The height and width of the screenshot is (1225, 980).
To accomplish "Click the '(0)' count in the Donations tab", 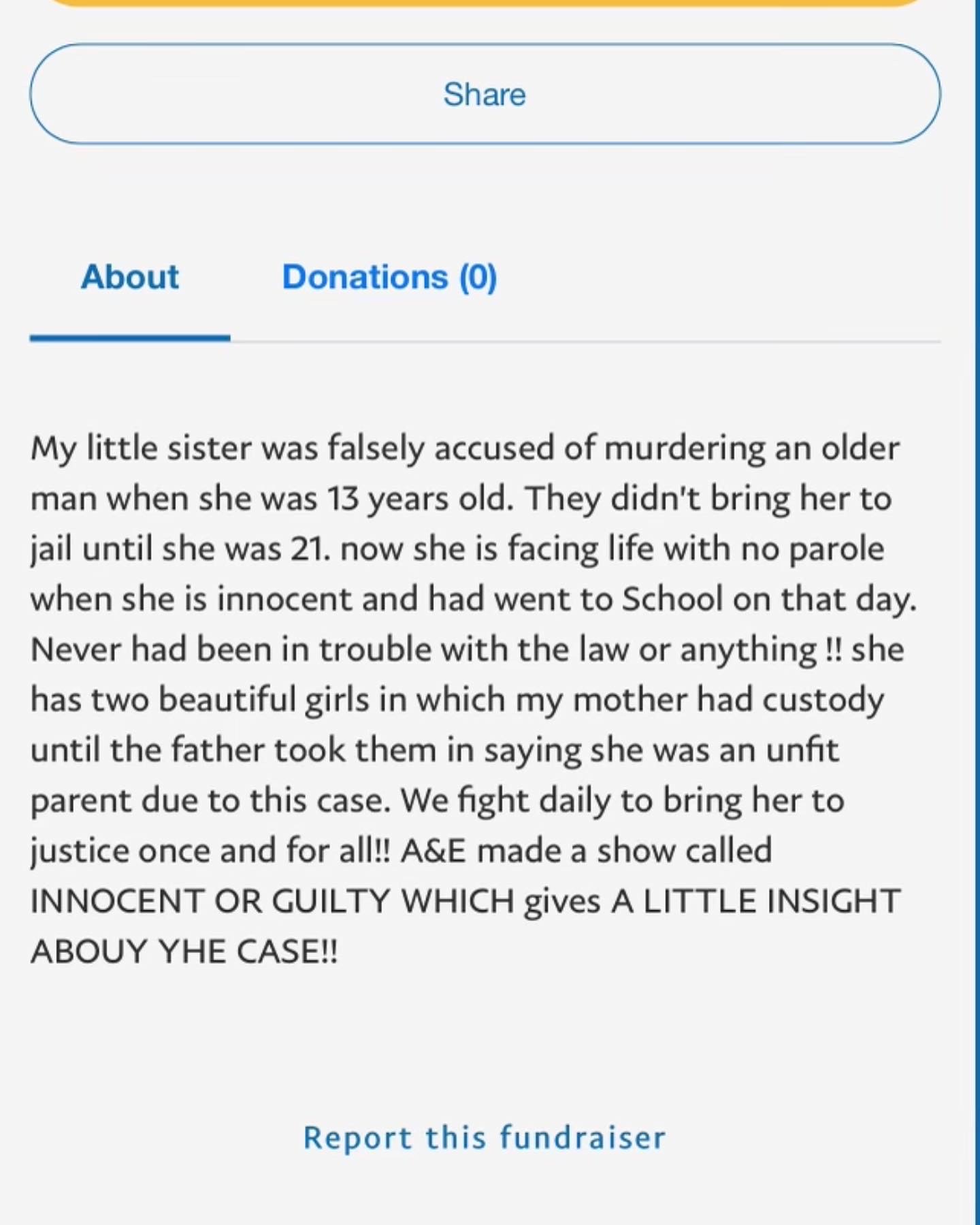I will (478, 278).
